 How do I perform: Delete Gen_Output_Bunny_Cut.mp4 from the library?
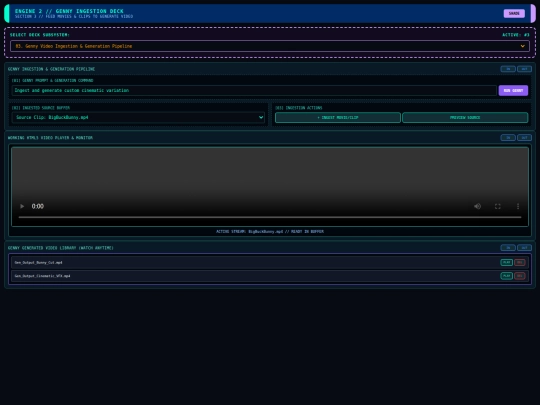520,262
